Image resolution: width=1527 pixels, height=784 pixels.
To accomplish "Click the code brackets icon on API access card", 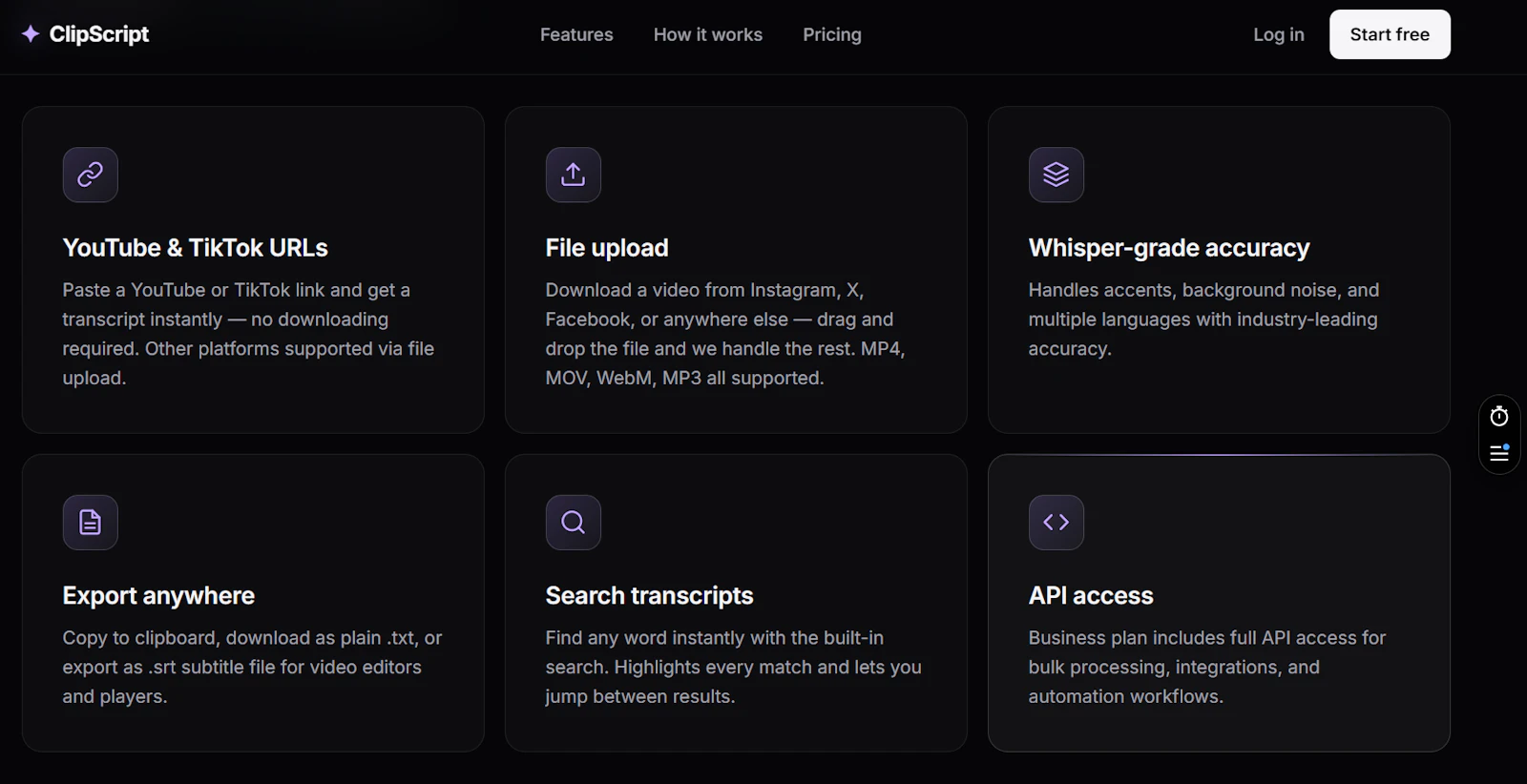I will pyautogui.click(x=1056, y=523).
